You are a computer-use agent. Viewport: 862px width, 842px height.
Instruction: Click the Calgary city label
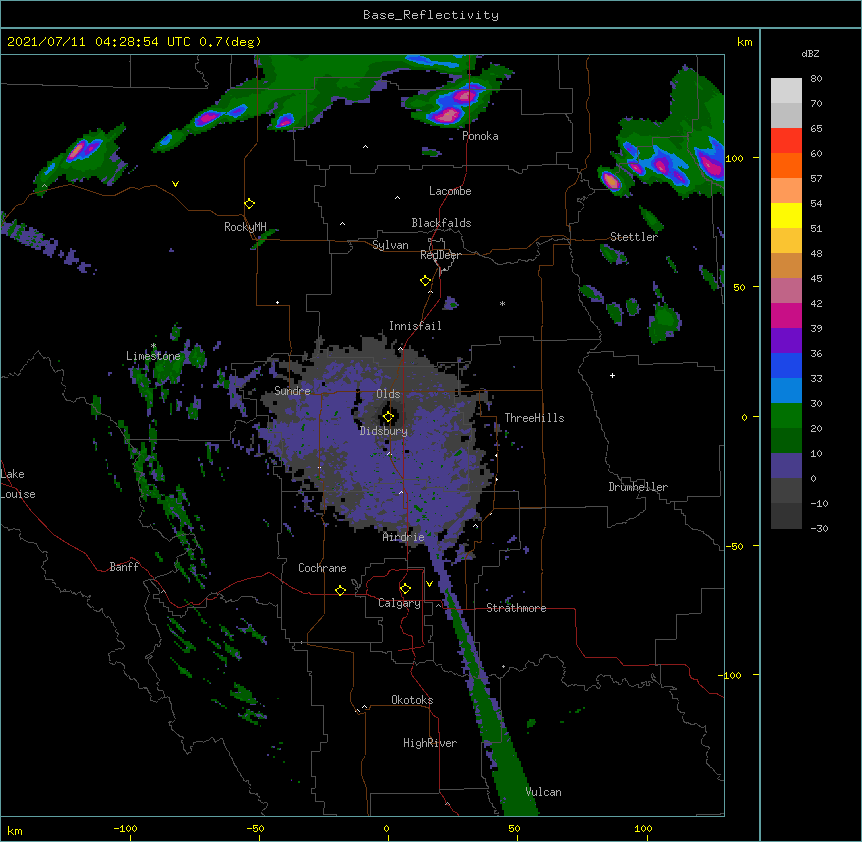(x=399, y=603)
